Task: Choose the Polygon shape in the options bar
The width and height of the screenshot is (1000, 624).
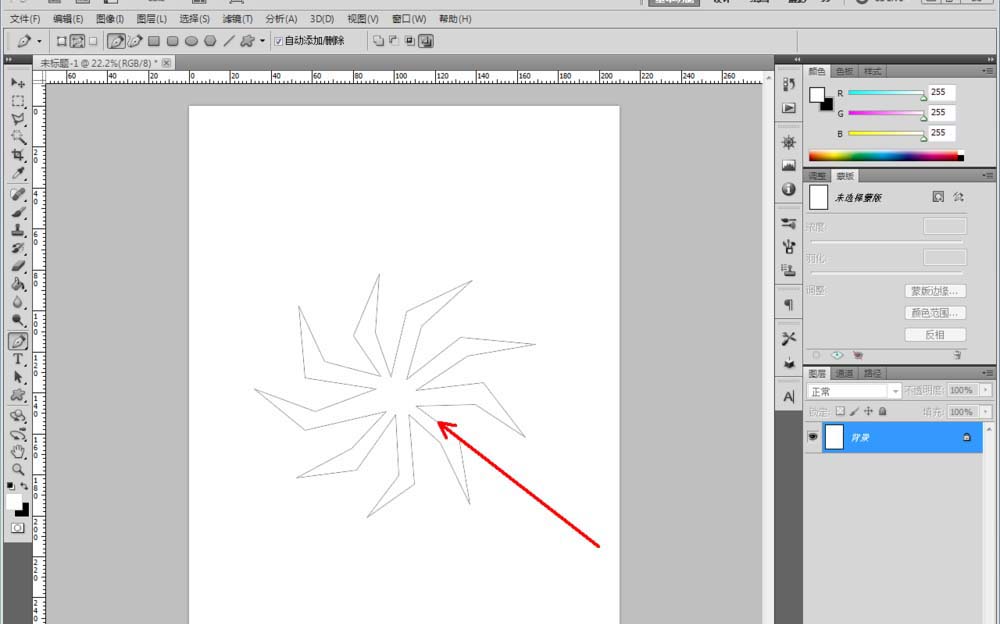Action: 210,41
